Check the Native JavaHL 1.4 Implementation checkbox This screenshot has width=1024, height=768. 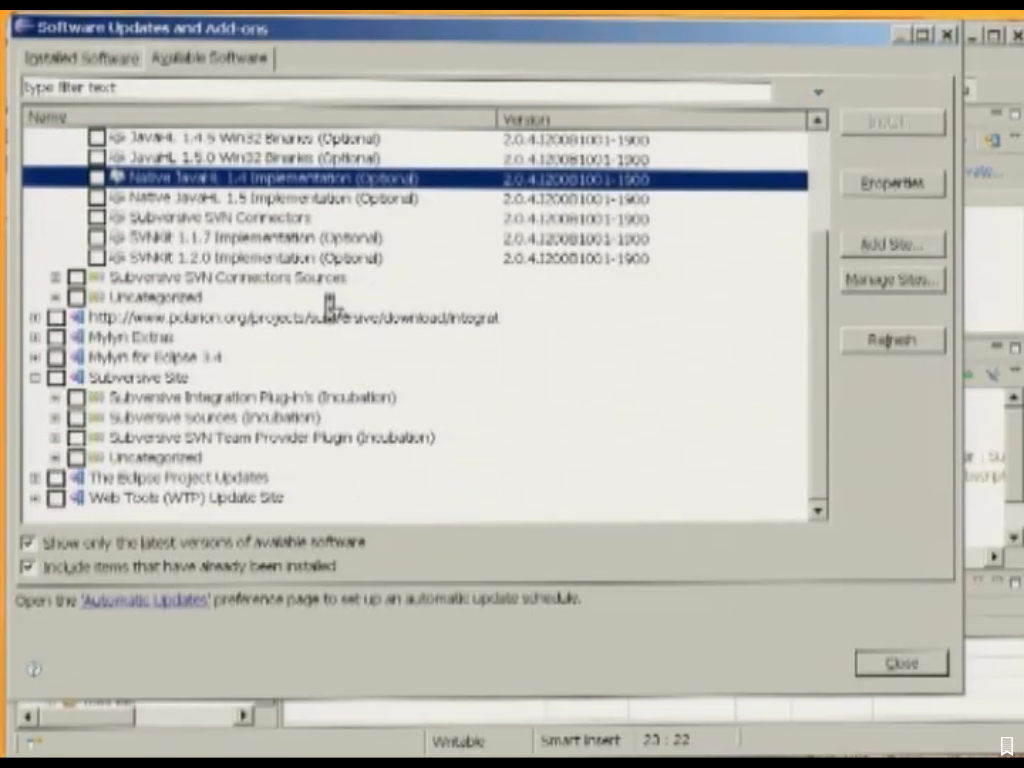pos(97,178)
